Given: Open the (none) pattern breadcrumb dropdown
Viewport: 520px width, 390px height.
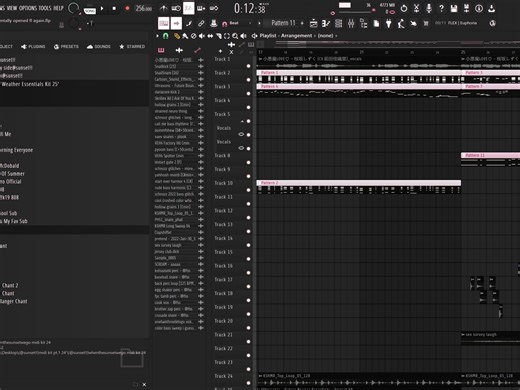Looking at the screenshot, I should (x=325, y=36).
